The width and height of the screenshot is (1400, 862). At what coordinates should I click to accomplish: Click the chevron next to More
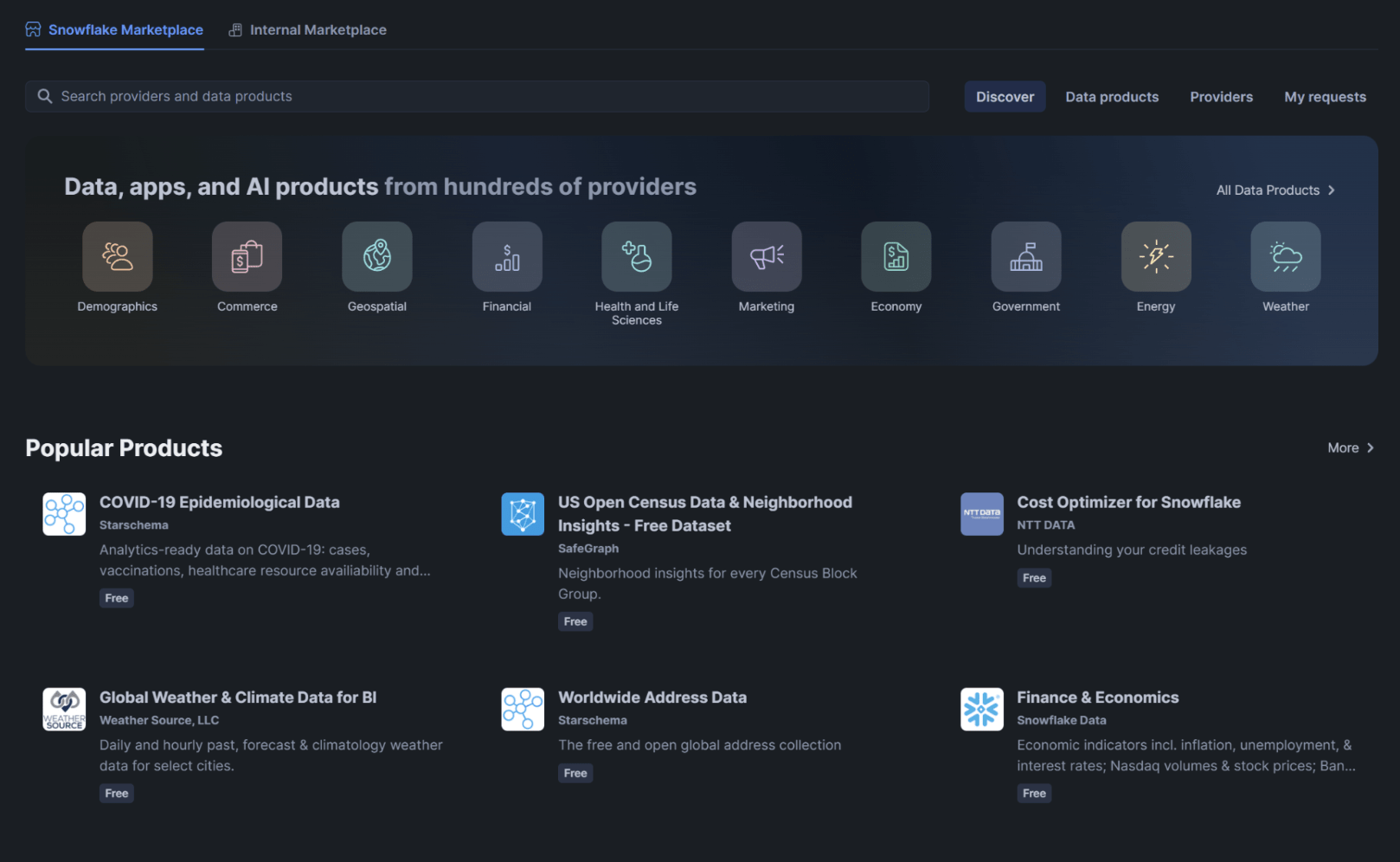(1371, 447)
